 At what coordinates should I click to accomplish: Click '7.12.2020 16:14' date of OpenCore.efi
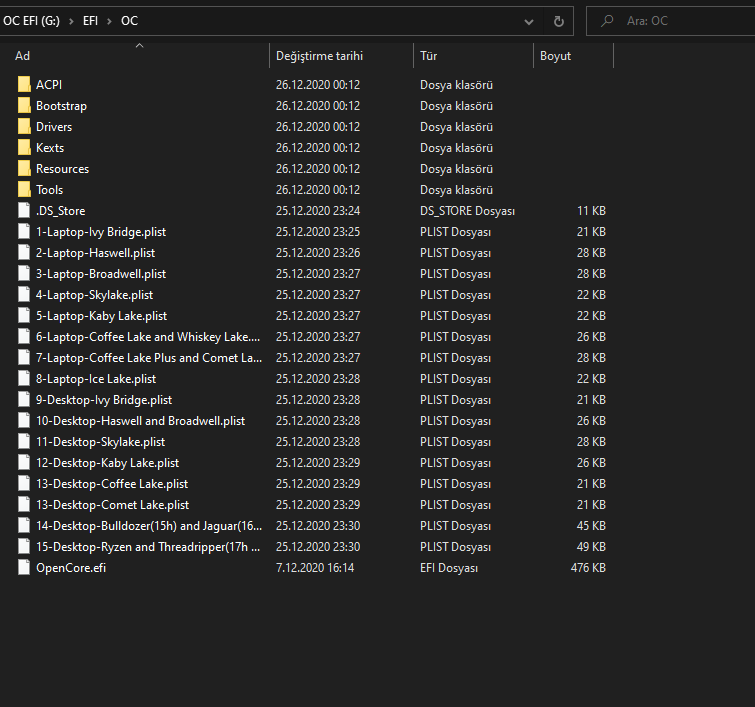click(315, 568)
